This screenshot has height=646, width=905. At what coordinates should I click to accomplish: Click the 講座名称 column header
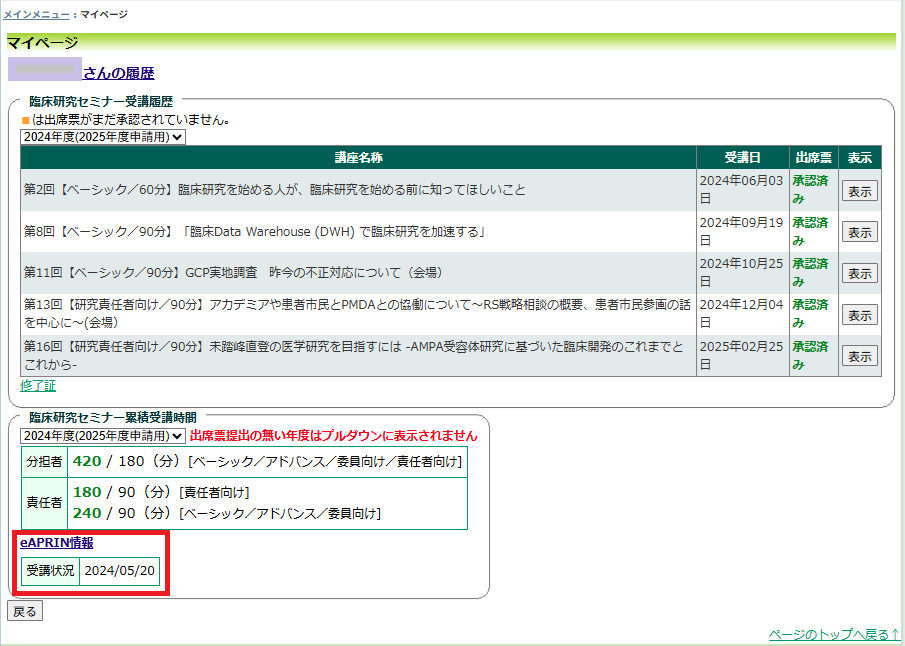358,158
